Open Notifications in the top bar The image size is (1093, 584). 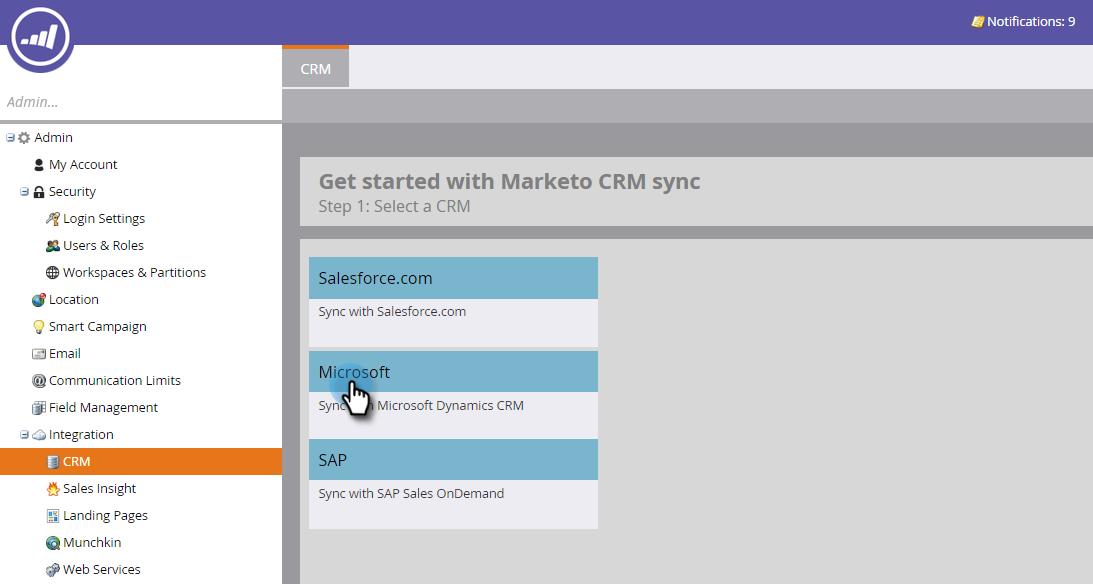(x=1024, y=21)
